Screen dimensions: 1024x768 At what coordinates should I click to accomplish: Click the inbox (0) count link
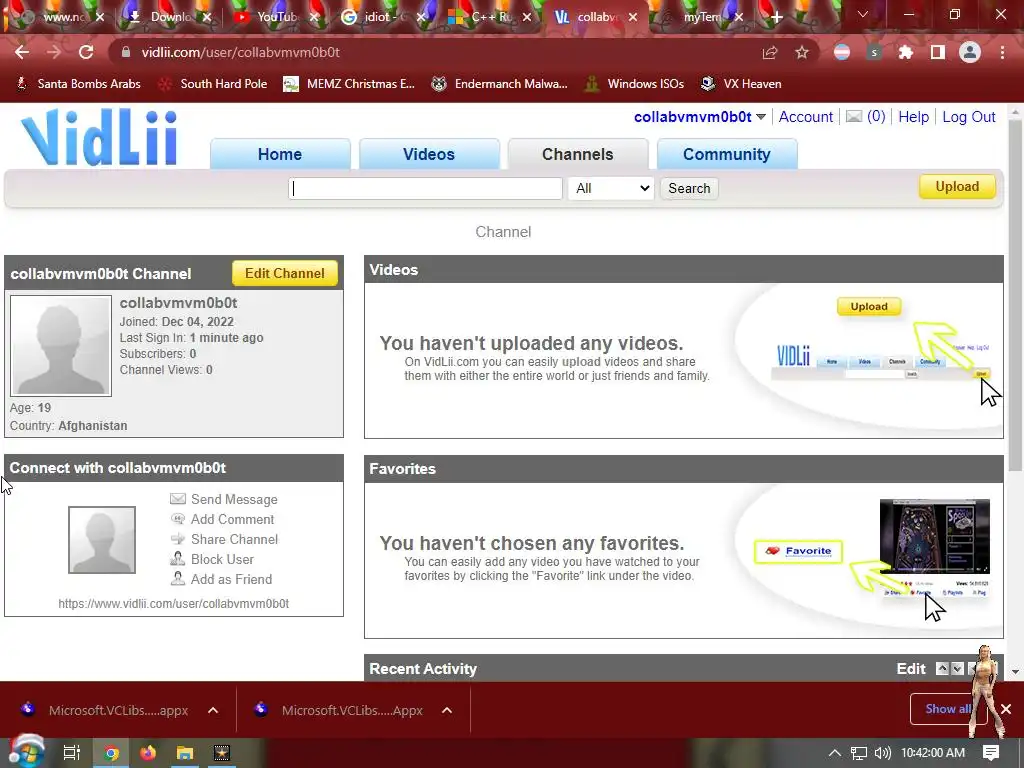pyautogui.click(x=876, y=117)
